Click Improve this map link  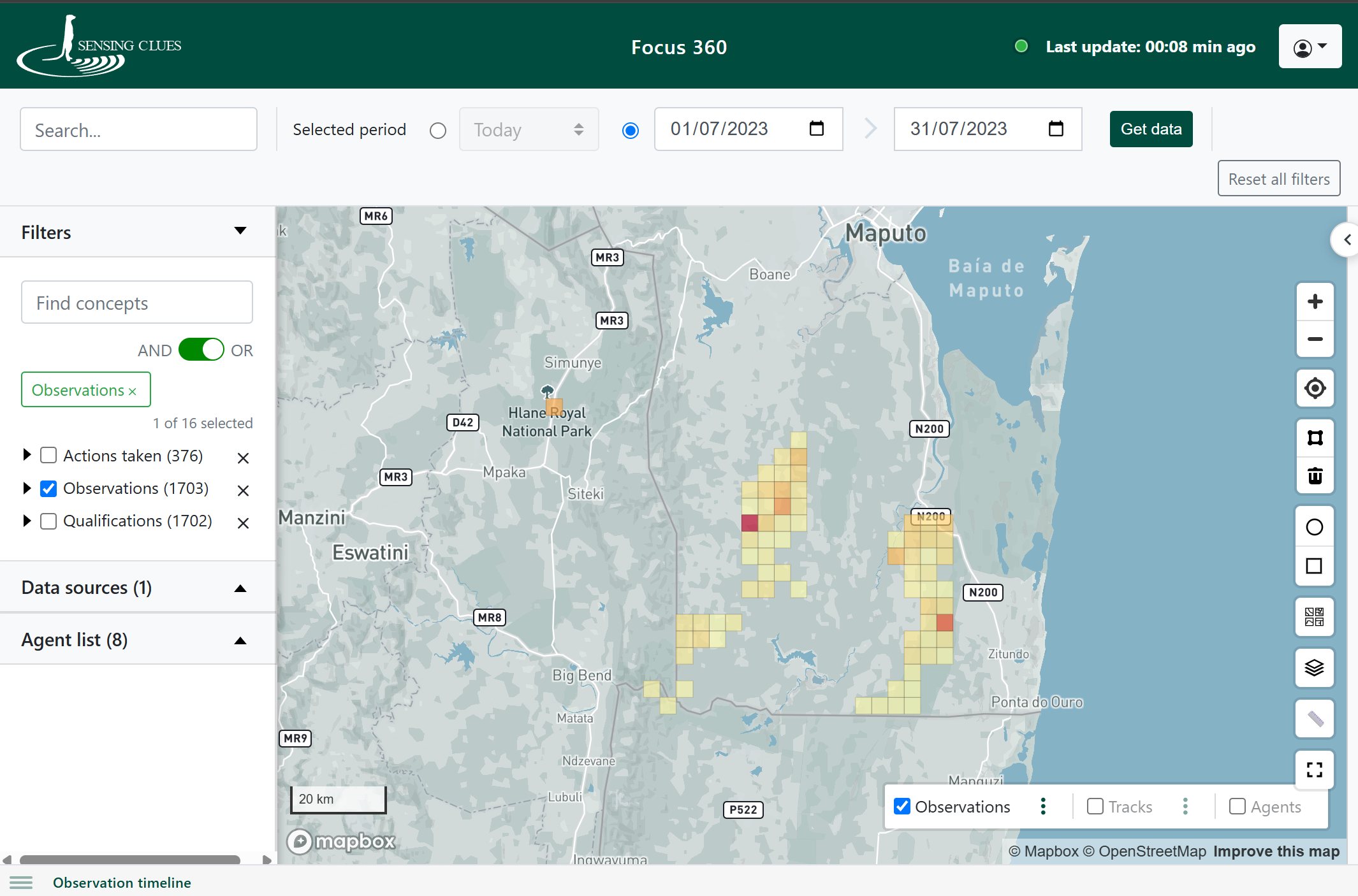(1276, 851)
